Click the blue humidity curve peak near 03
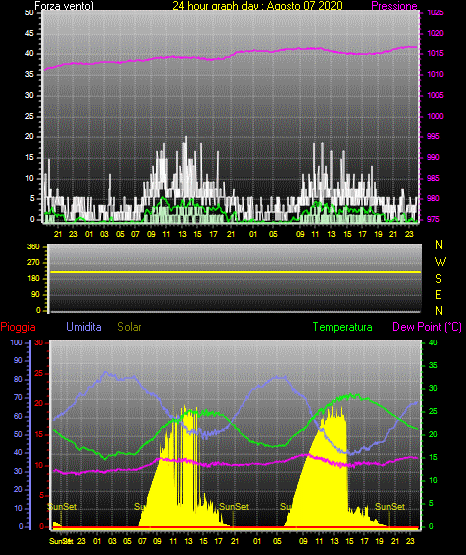This screenshot has height=555, width=466. 106,372
